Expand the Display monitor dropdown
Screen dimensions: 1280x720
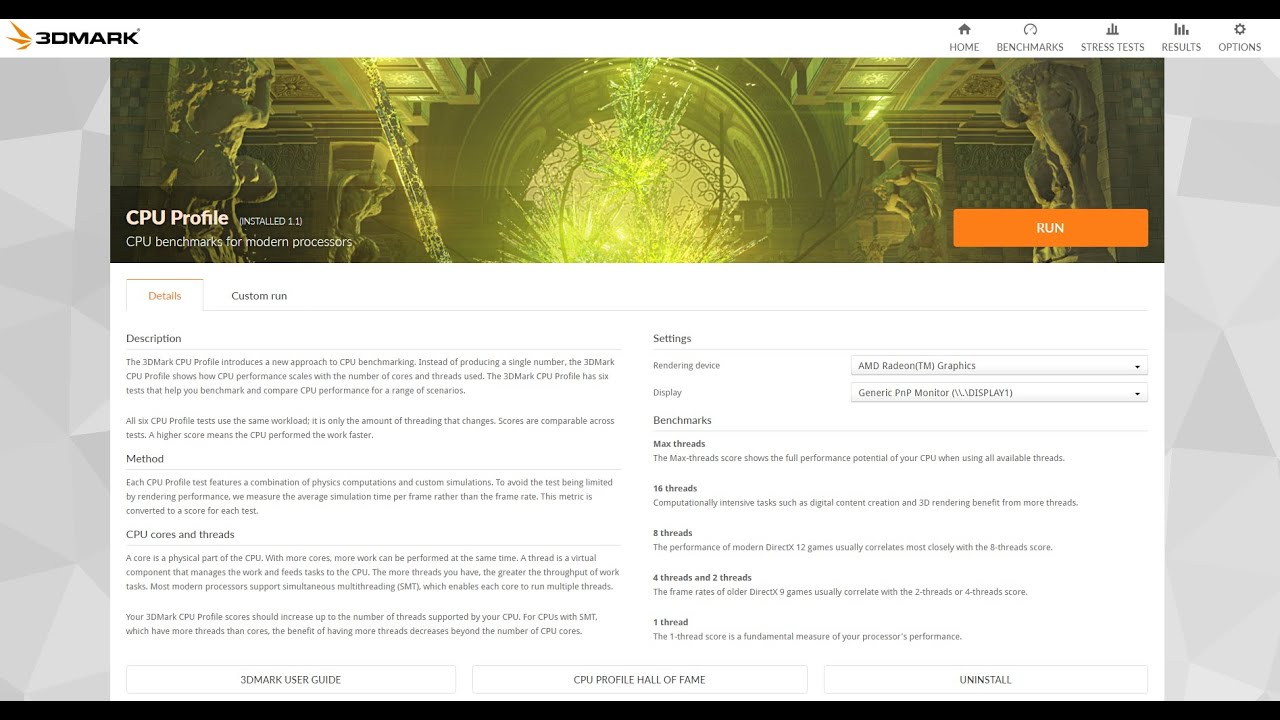pos(999,393)
